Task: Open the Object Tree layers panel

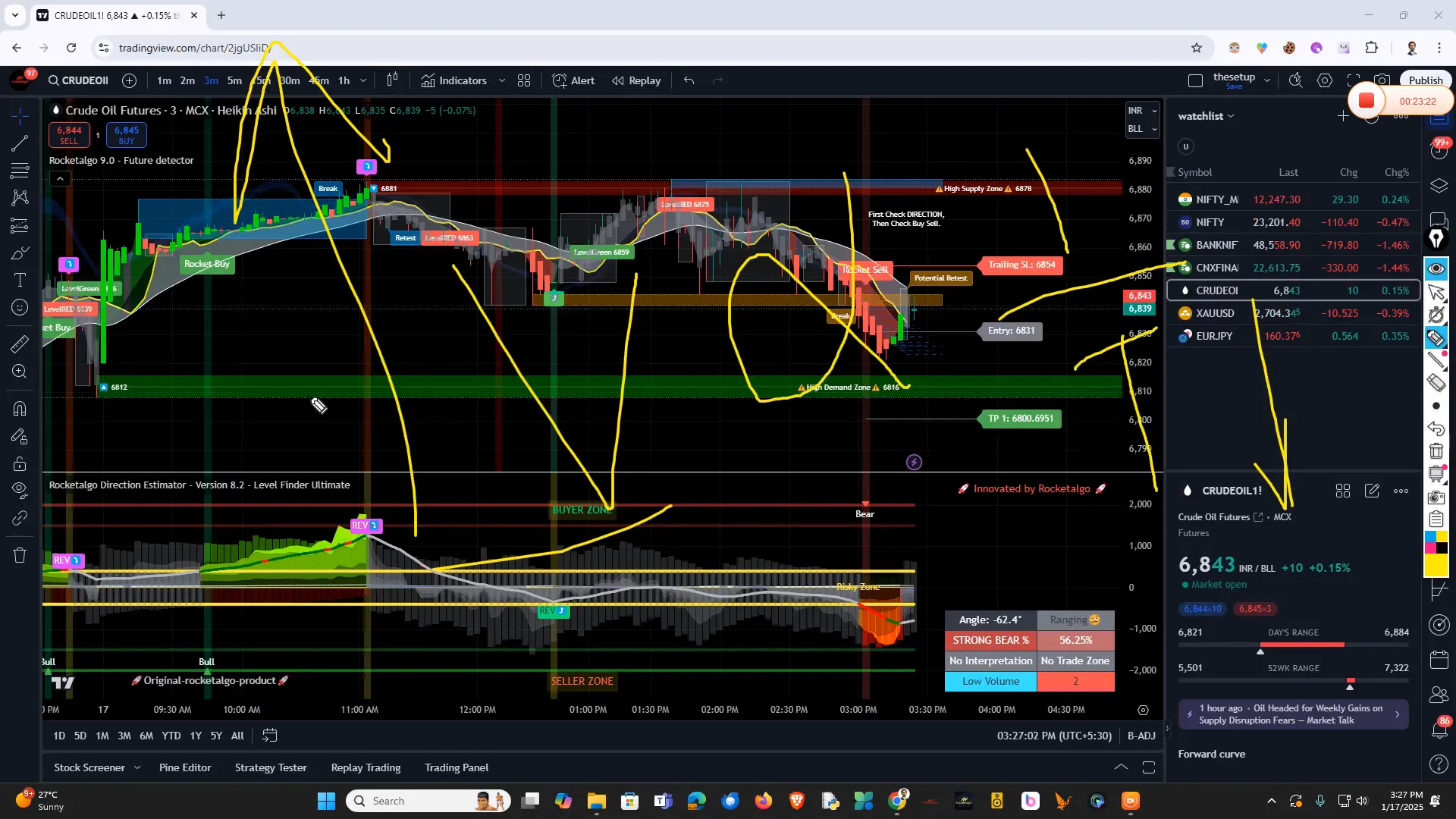Action: point(1437,185)
